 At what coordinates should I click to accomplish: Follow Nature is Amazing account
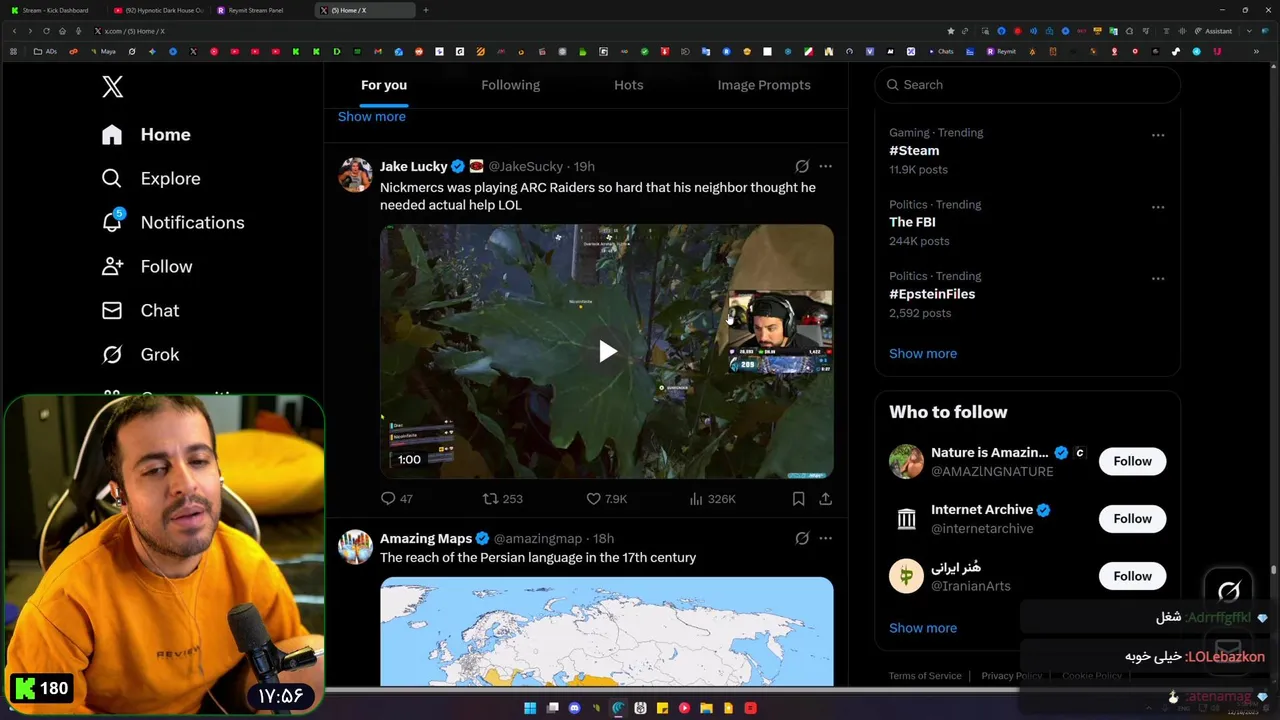[x=1132, y=461]
